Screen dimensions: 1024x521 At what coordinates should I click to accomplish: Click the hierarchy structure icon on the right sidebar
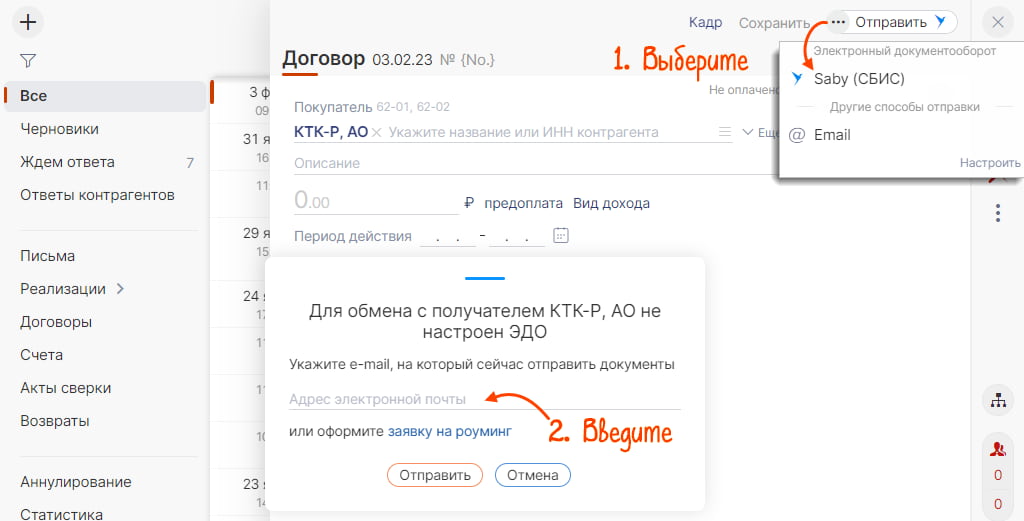(x=997, y=400)
